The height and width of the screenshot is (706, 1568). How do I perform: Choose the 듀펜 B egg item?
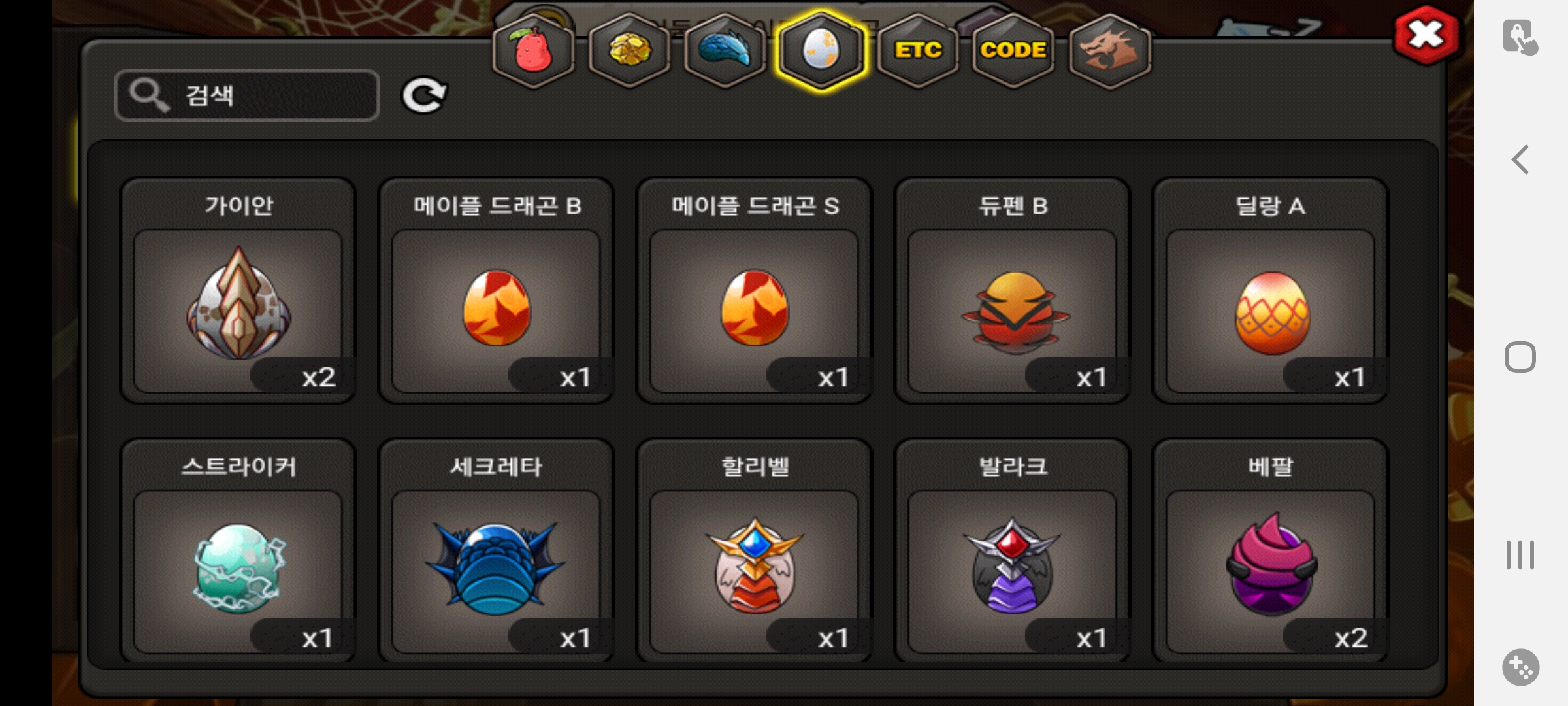(1013, 291)
